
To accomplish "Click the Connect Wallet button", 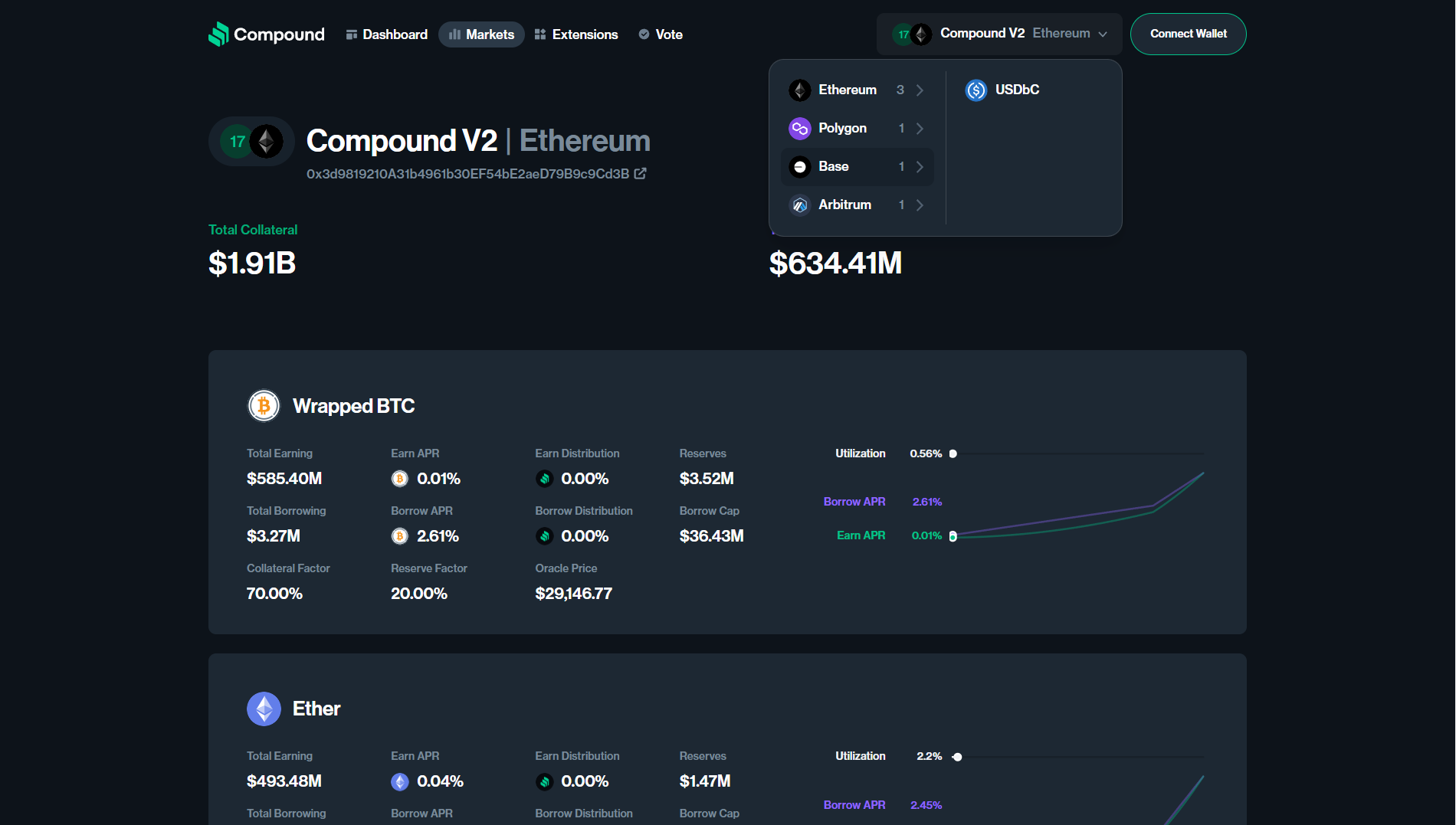I will (x=1188, y=34).
